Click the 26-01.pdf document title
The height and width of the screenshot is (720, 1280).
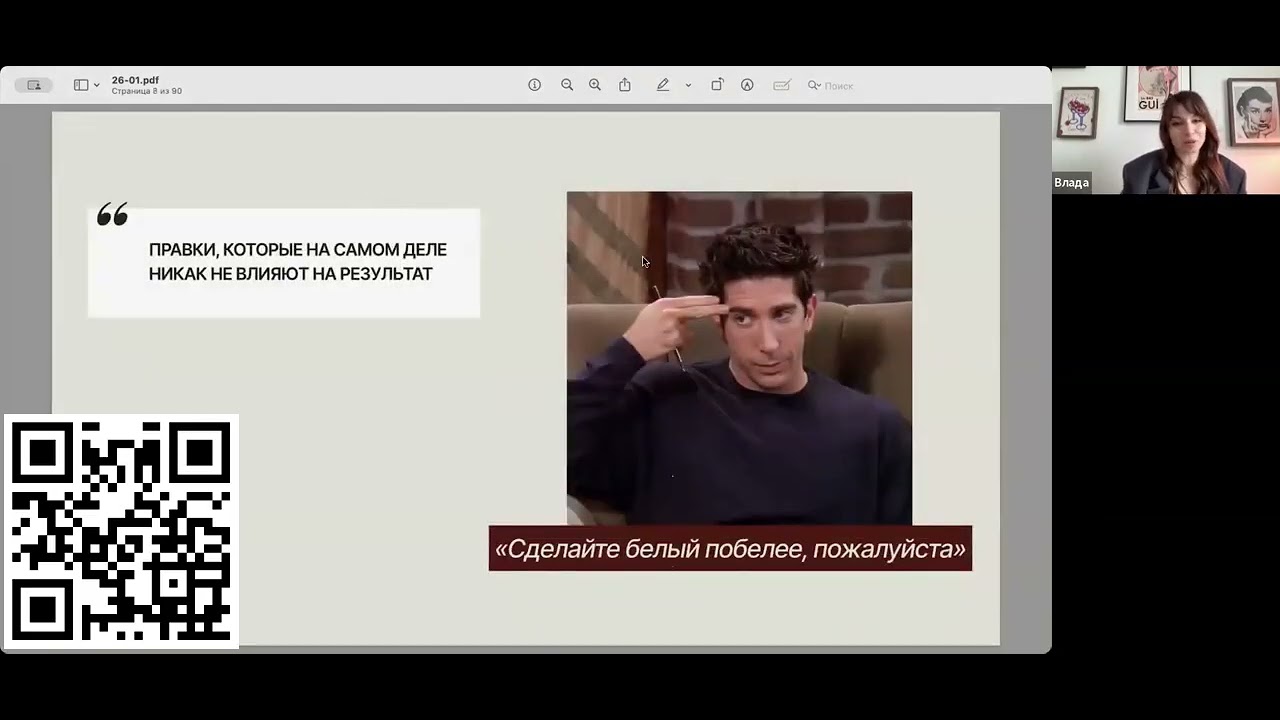click(135, 80)
